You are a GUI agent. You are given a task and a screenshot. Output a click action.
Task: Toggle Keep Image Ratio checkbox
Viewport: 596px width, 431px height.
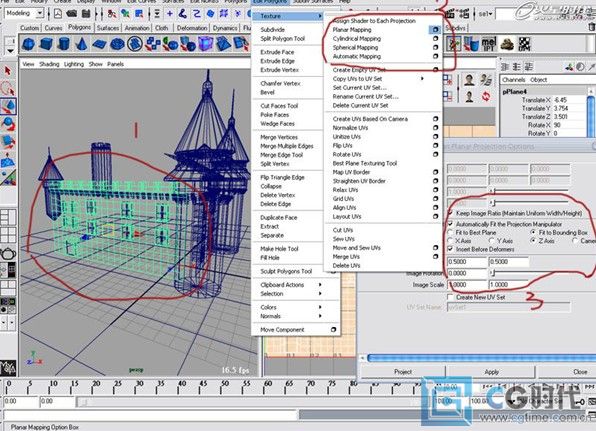point(451,213)
